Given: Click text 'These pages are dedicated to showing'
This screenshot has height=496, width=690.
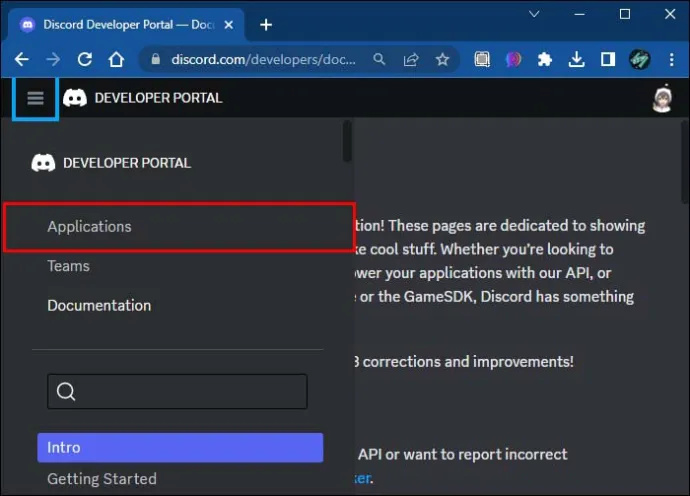Looking at the screenshot, I should [517, 226].
